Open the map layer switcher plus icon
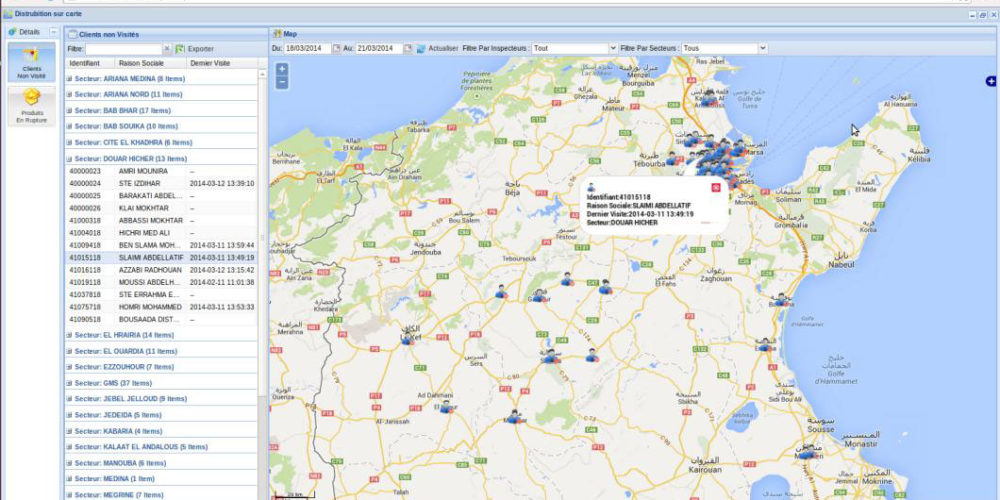The image size is (1000, 500). pos(990,80)
